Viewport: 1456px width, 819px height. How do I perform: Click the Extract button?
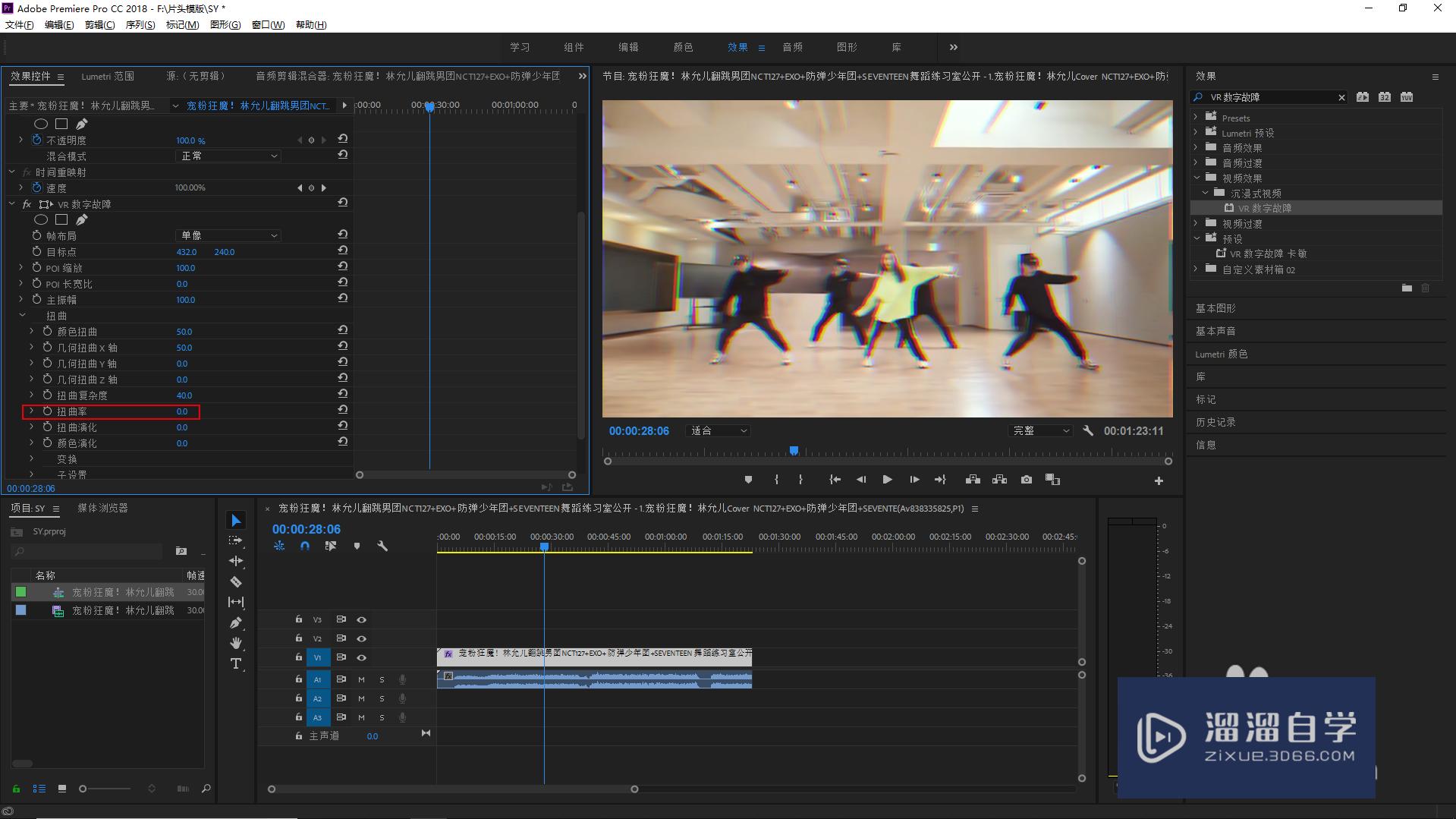pos(999,480)
